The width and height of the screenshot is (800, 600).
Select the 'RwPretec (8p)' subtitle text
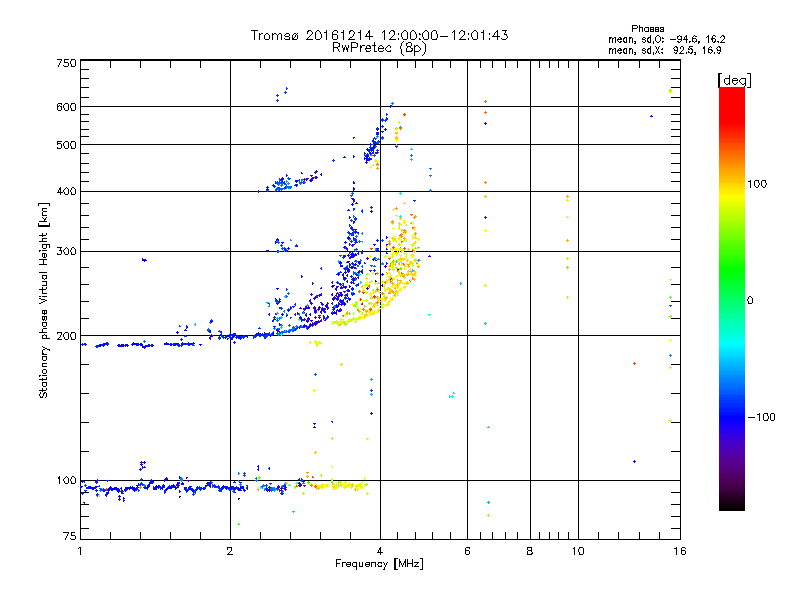[x=379, y=48]
